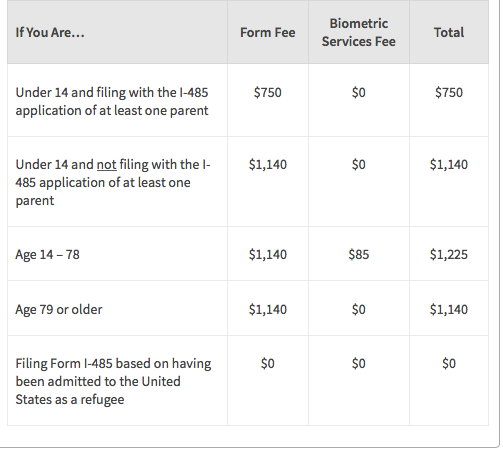Click the $85 biometric services fee

coord(359,255)
